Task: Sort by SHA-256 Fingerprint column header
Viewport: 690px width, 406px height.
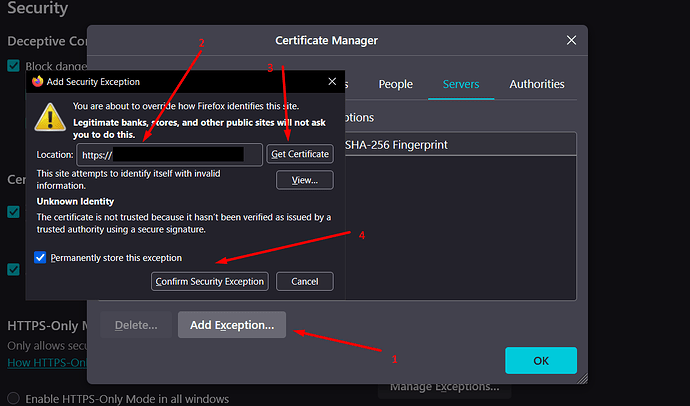Action: click(396, 145)
